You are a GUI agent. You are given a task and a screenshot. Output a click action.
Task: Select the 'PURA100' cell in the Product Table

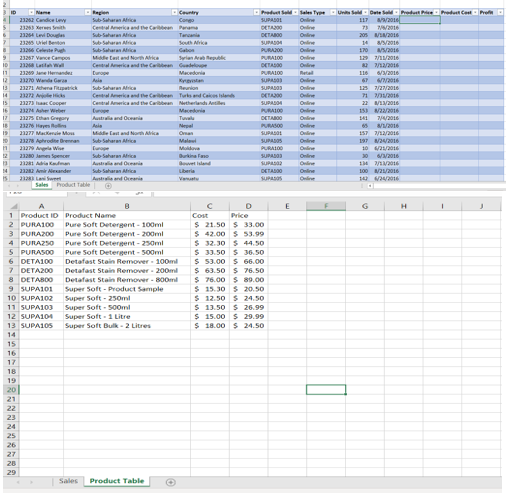[x=41, y=225]
